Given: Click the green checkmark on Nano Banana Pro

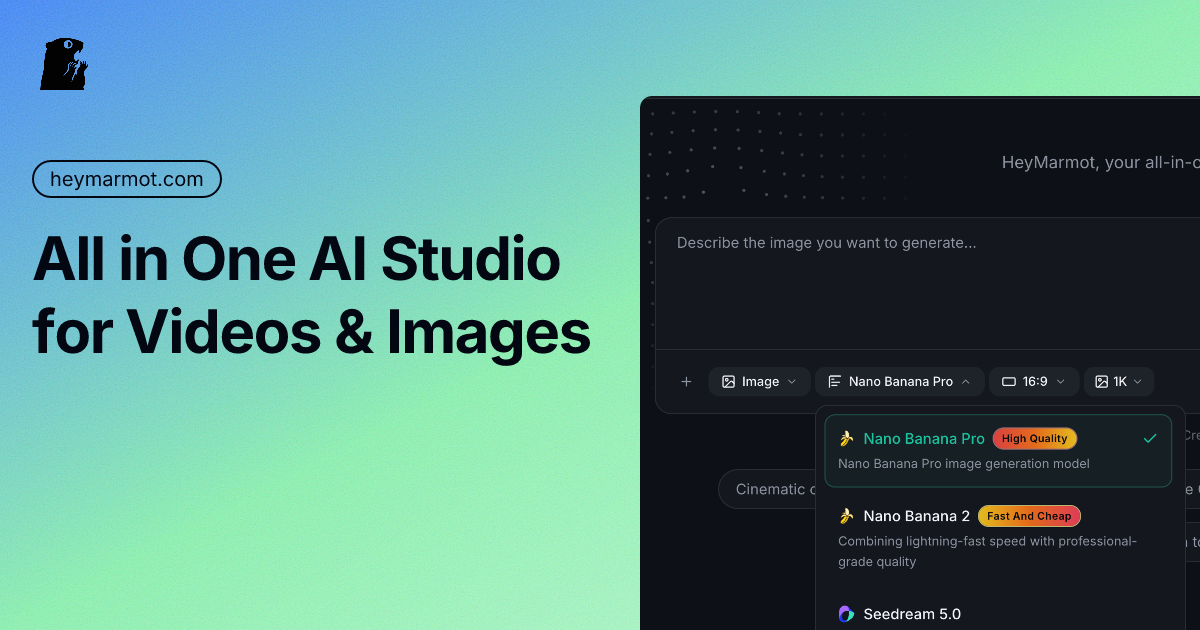Looking at the screenshot, I should tap(1150, 438).
